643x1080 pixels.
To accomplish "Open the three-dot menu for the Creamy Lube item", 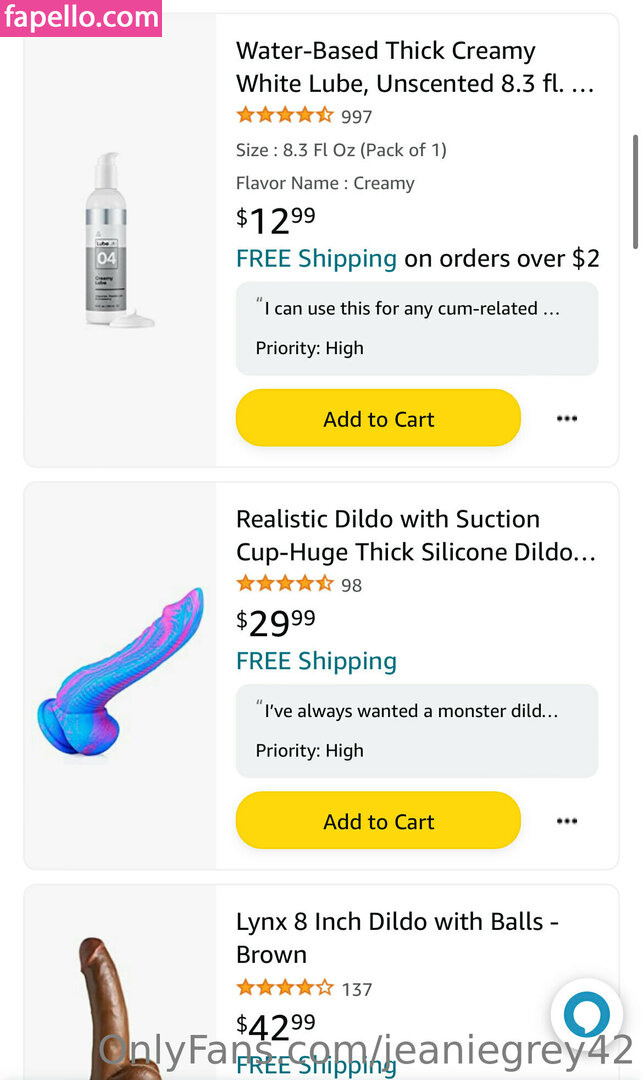I will click(x=567, y=419).
